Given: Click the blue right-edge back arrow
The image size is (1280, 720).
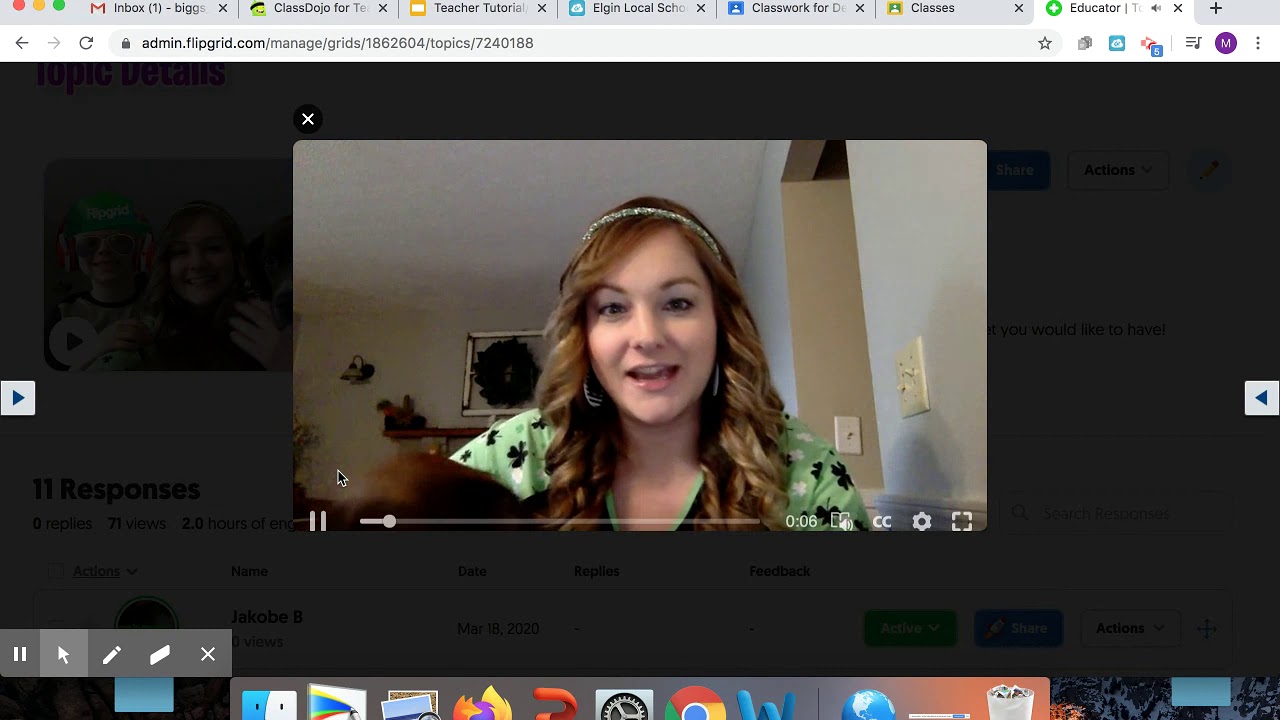Looking at the screenshot, I should [1262, 398].
